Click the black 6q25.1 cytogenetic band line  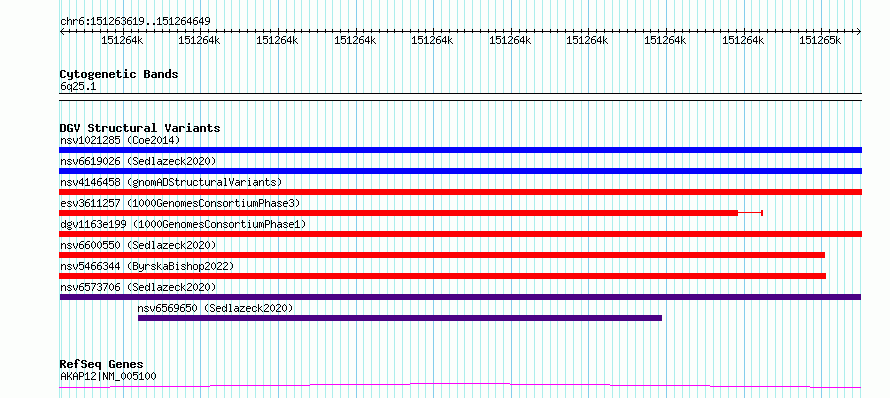460,97
